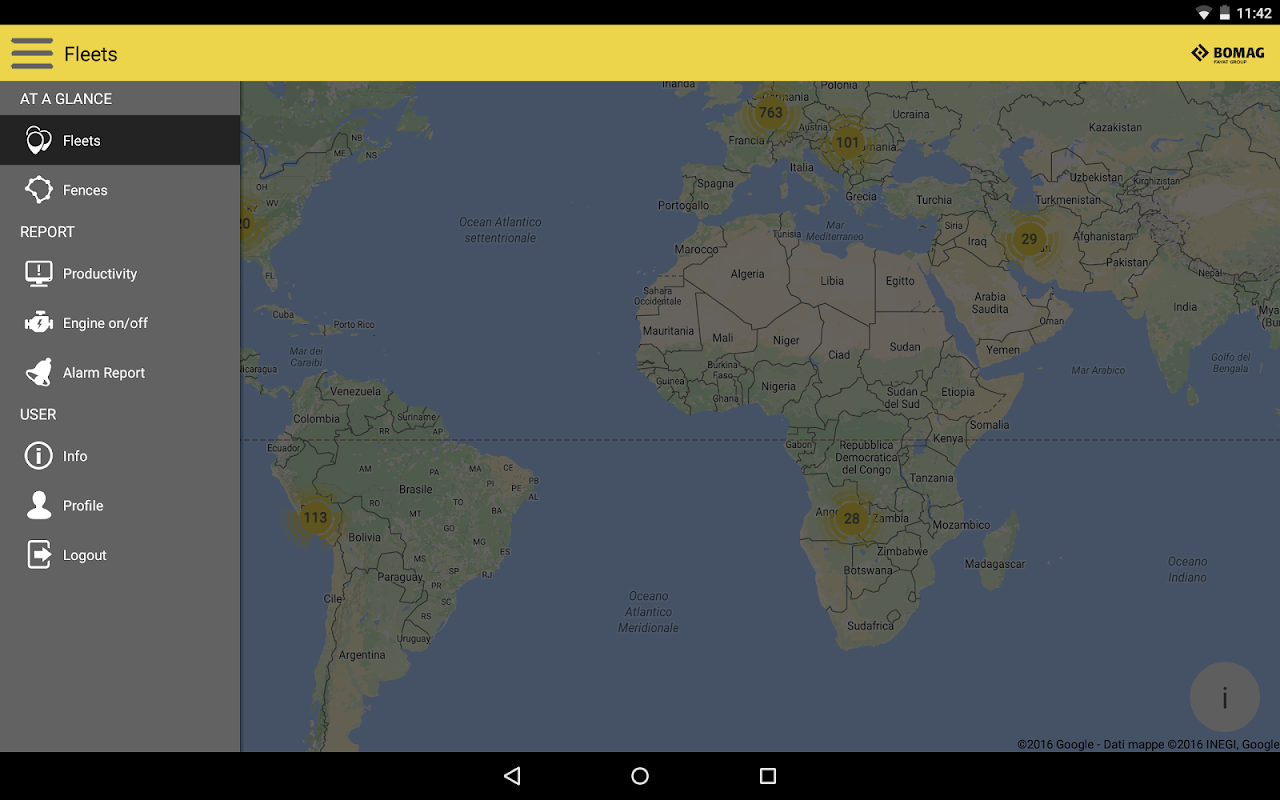Select the Logout label in the sidebar
1280x800 pixels.
(x=84, y=555)
